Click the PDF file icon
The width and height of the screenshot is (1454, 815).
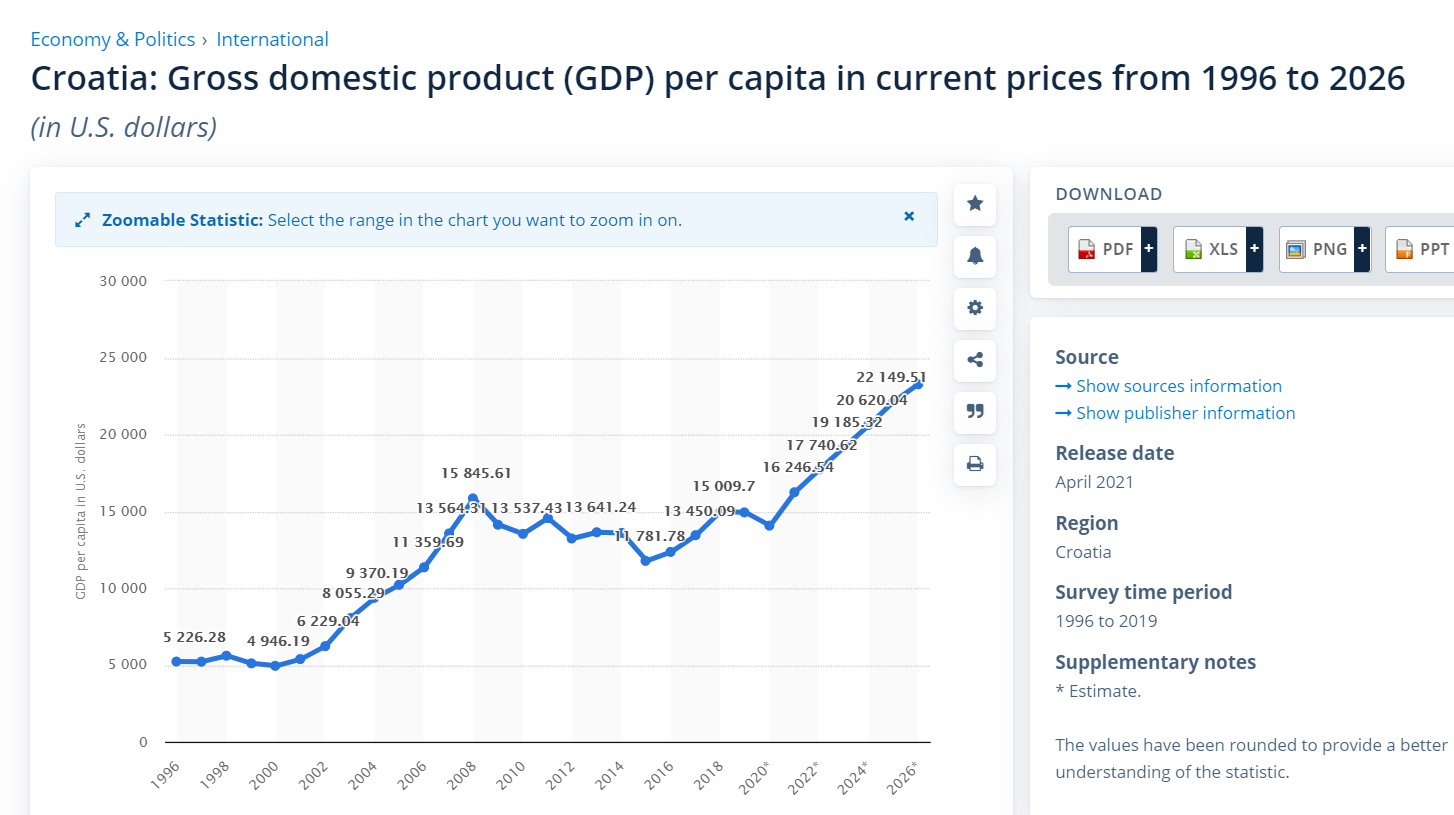tap(1087, 250)
